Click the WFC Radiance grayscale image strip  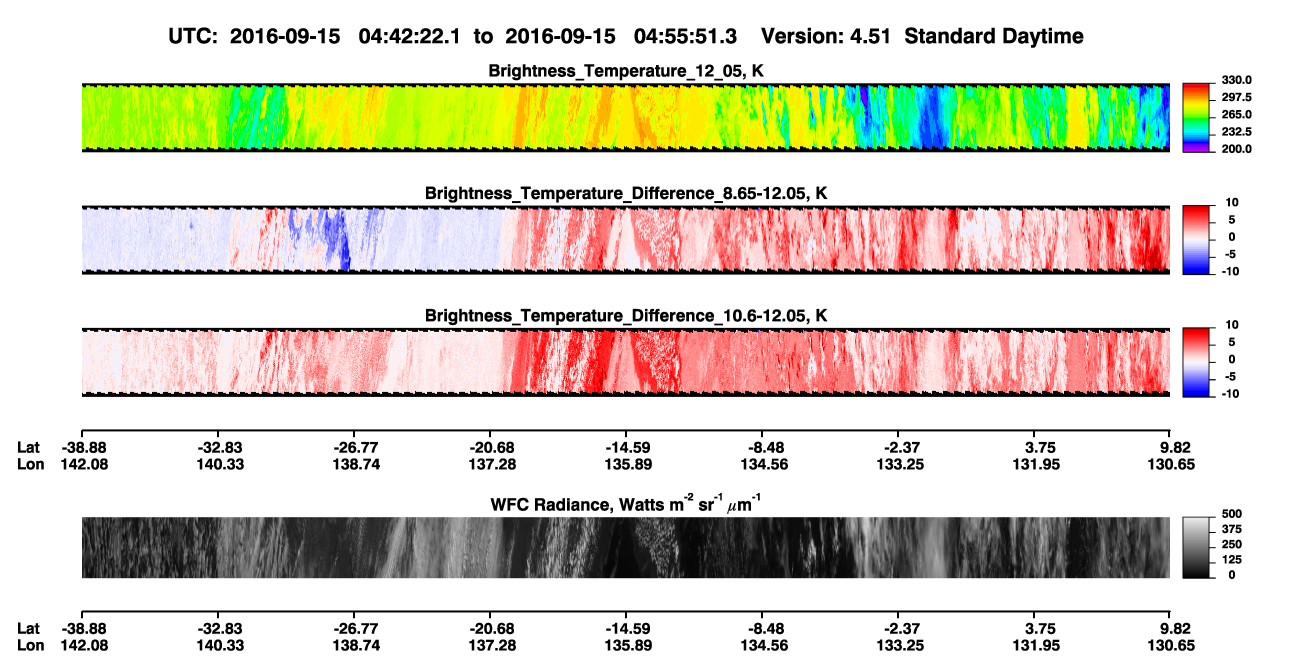[626, 548]
